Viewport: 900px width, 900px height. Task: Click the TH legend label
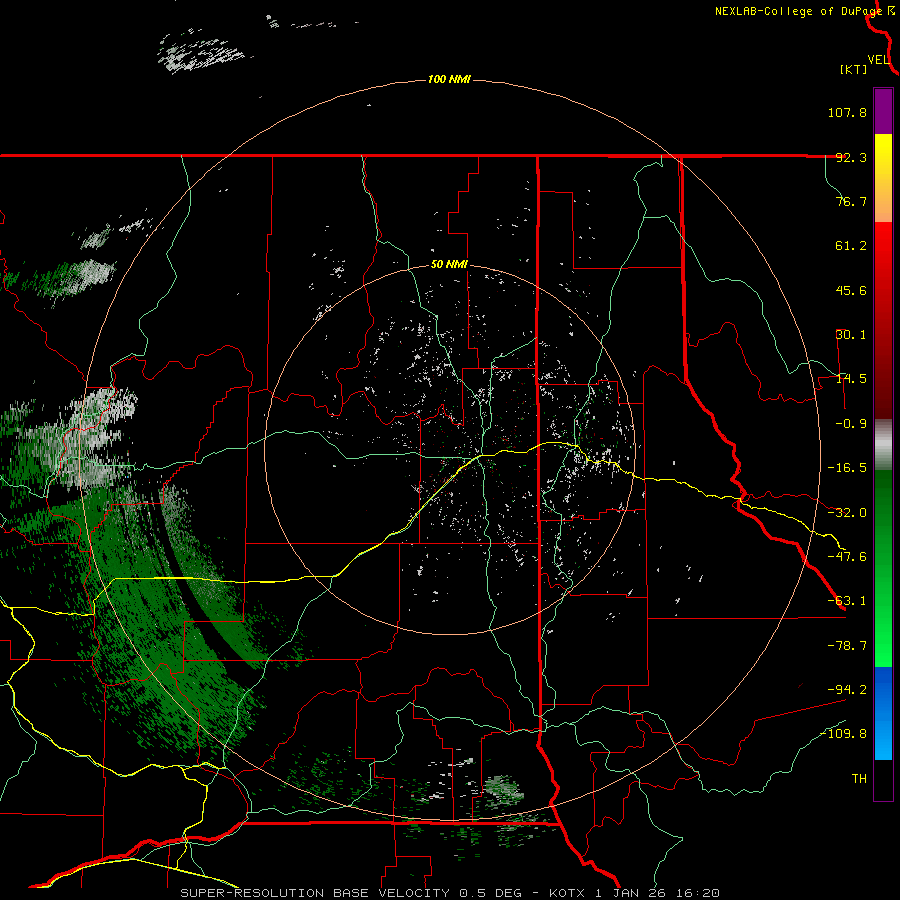tap(859, 779)
